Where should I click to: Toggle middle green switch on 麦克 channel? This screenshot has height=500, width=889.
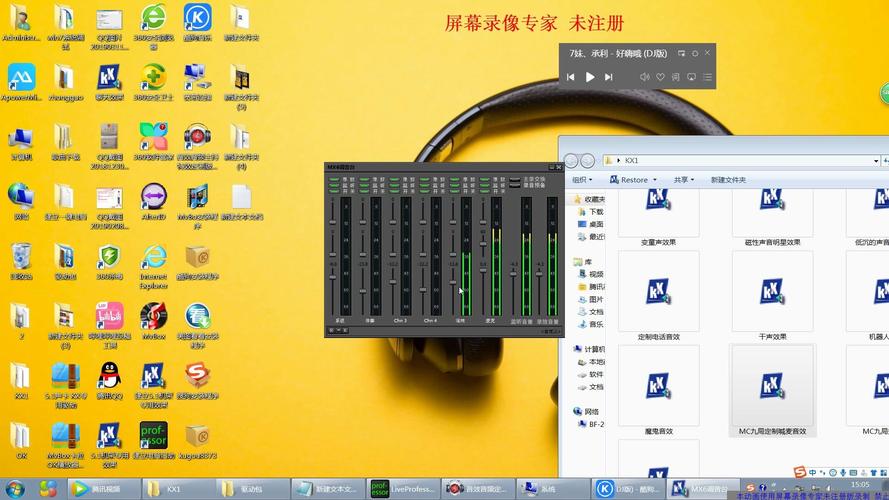pyautogui.click(x=485, y=185)
